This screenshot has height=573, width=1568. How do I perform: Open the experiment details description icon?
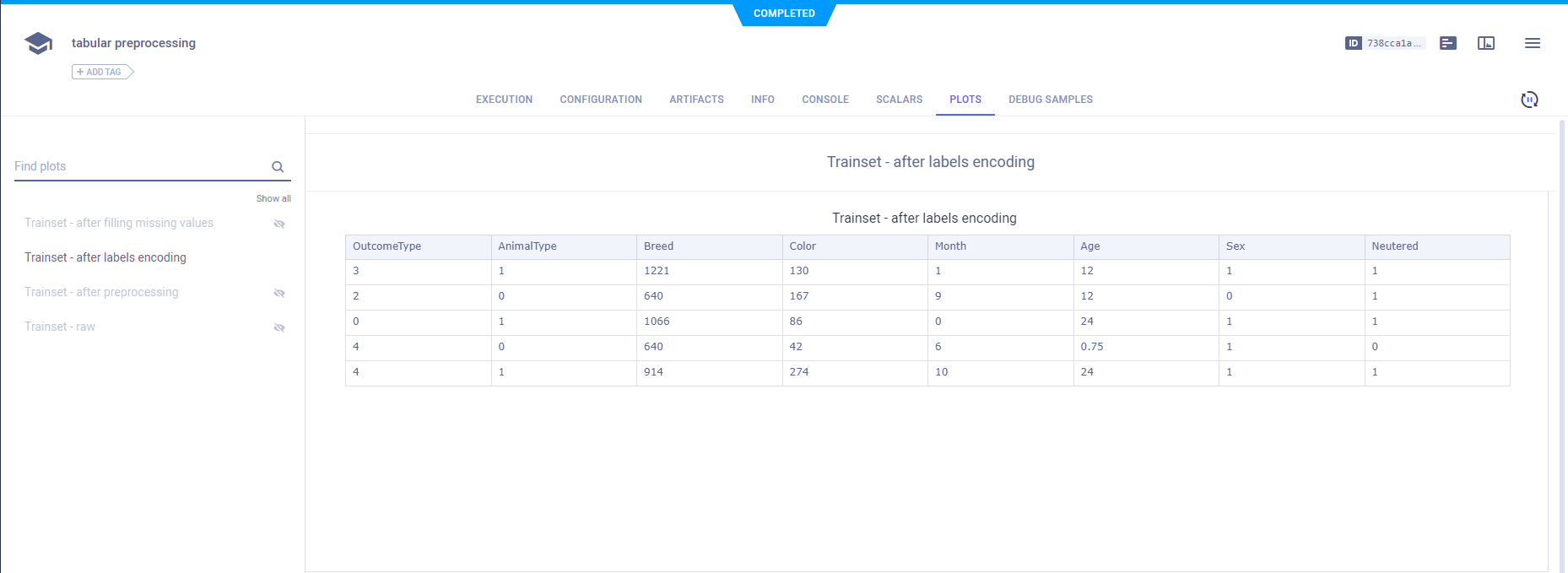[x=1448, y=43]
